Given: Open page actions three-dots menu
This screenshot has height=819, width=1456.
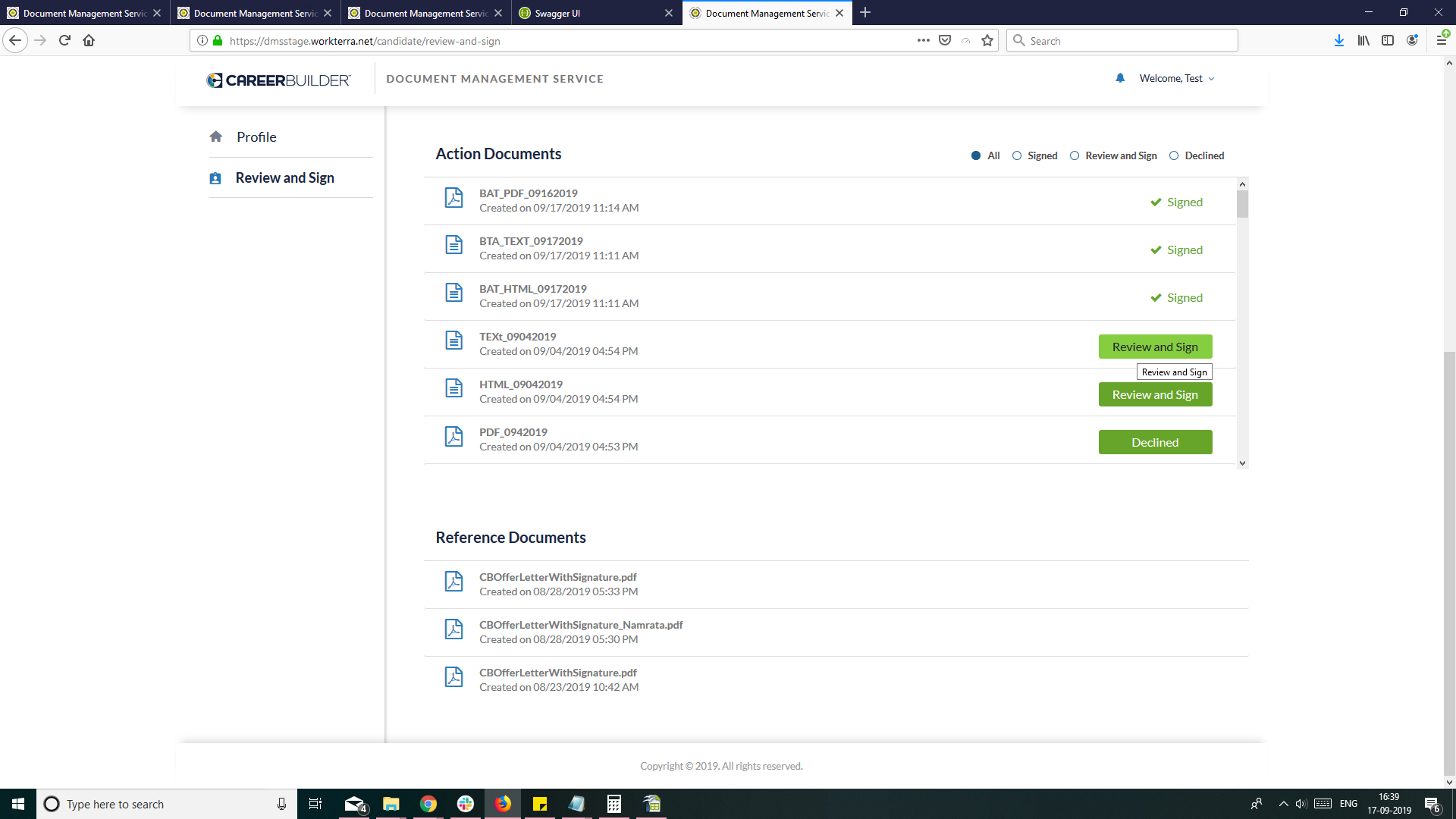Looking at the screenshot, I should pos(923,40).
